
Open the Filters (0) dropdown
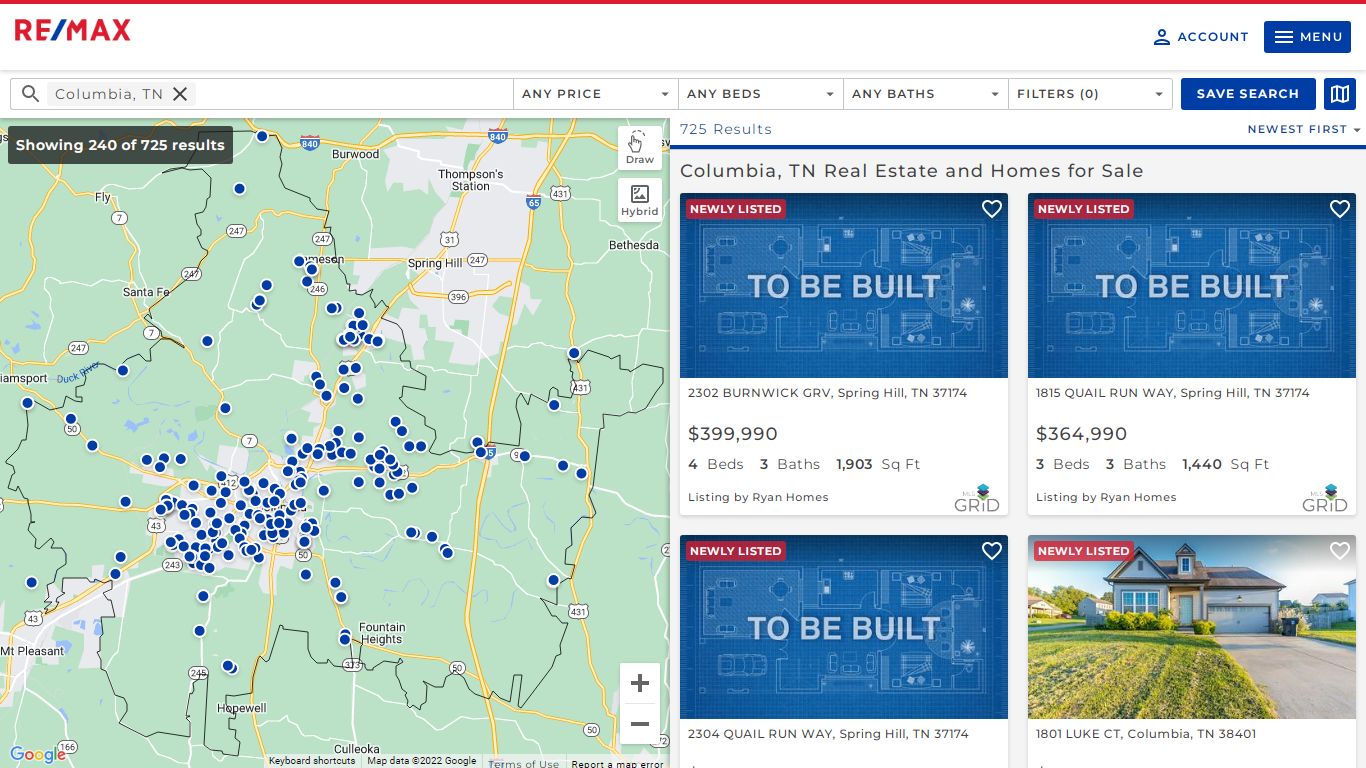tap(1090, 94)
